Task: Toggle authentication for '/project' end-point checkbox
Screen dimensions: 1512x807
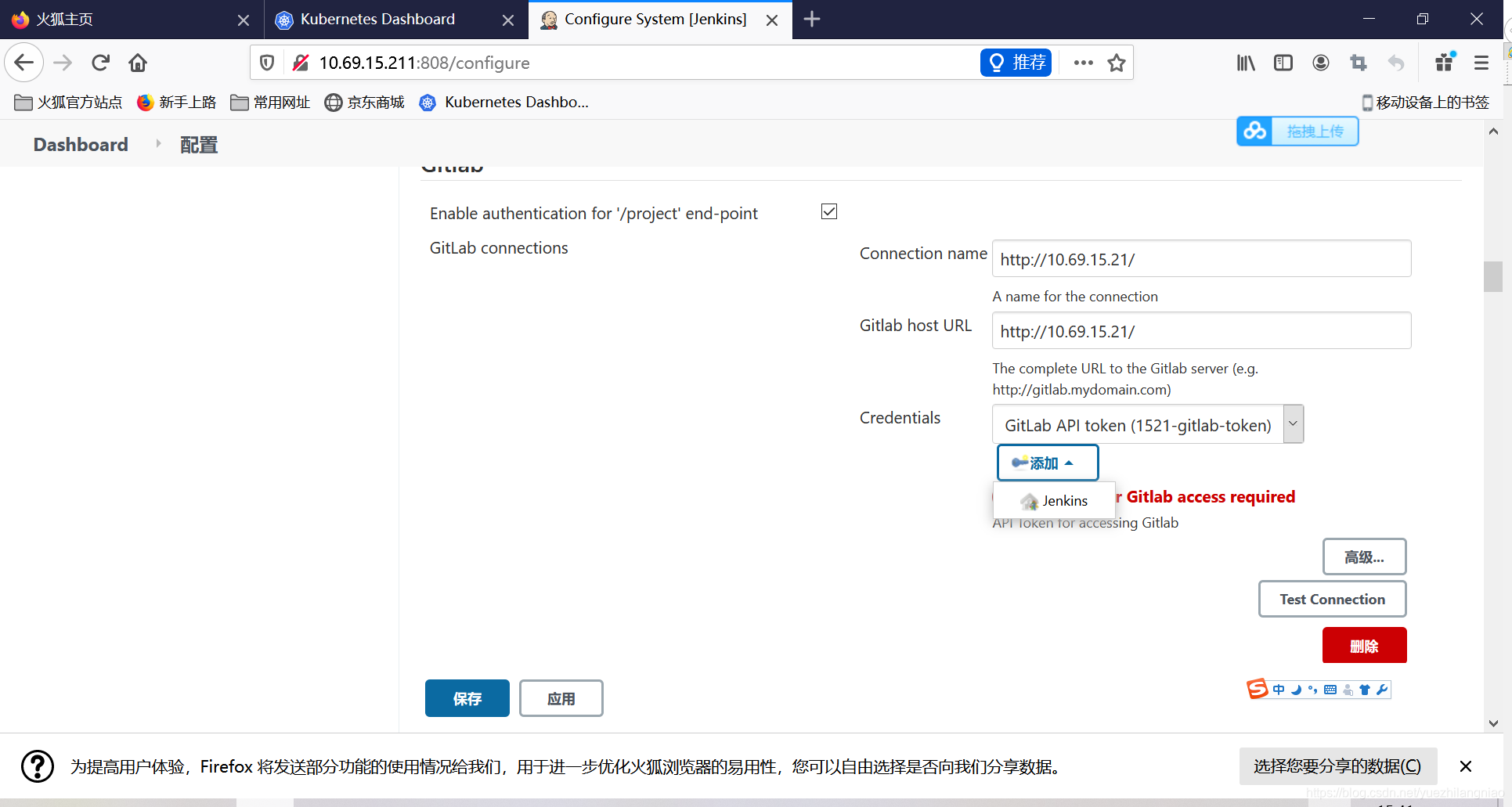Action: tap(829, 211)
